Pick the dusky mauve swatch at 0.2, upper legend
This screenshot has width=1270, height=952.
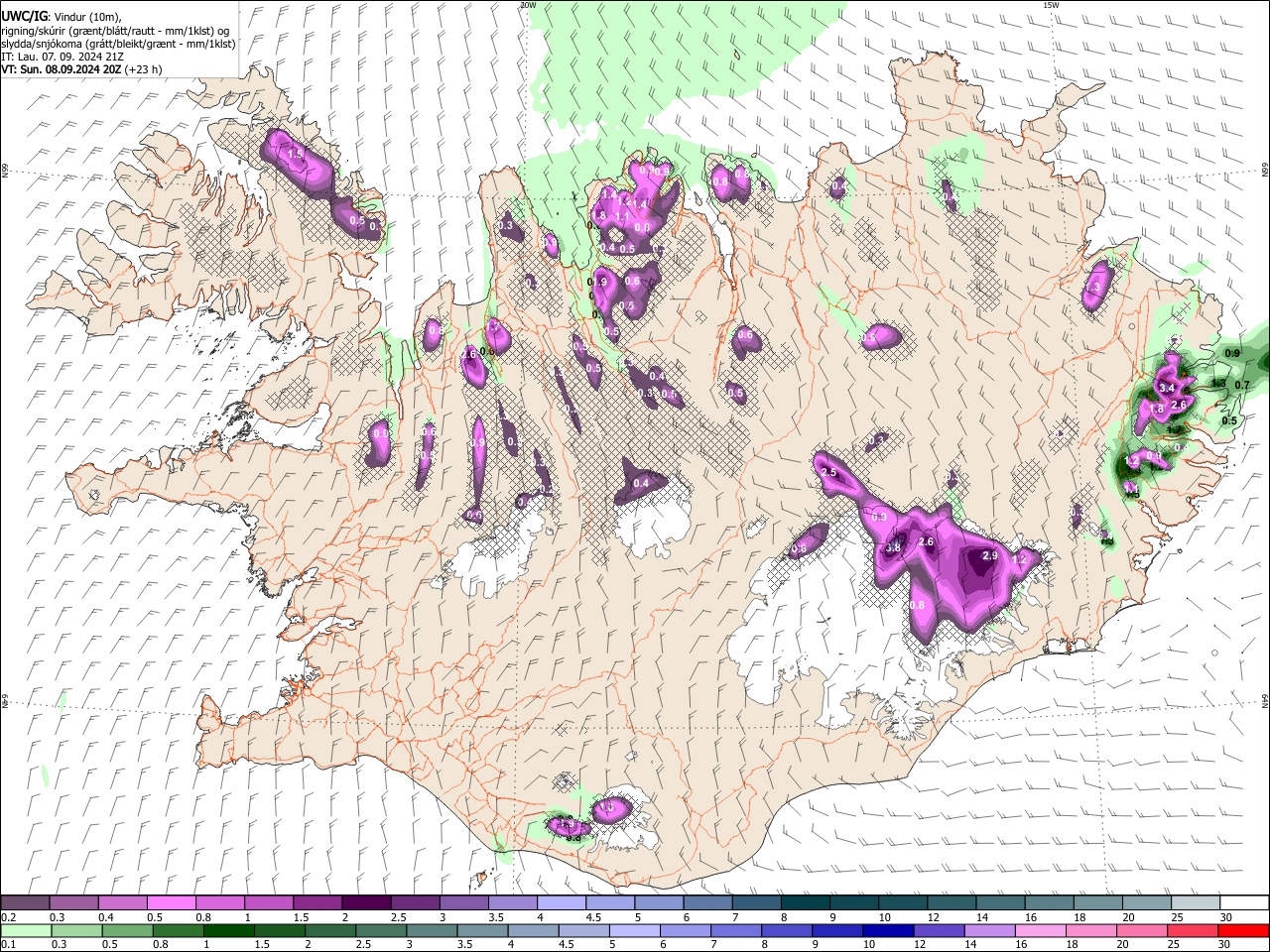point(25,903)
